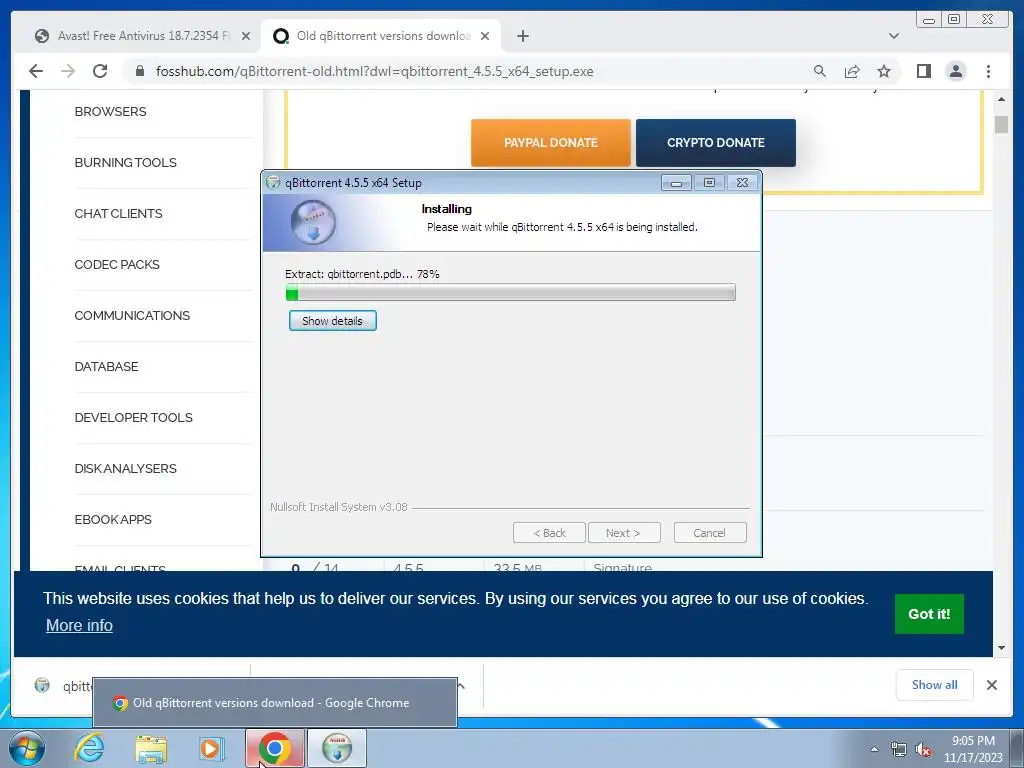Show hidden system tray icons
Screen dimensions: 1024x768
[x=874, y=750]
